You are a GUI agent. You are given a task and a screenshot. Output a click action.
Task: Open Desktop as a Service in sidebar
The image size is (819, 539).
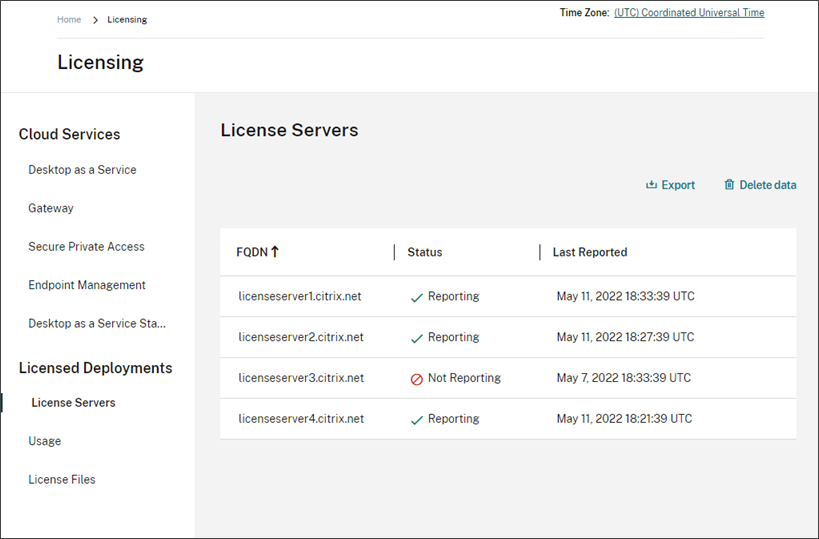[x=82, y=170]
